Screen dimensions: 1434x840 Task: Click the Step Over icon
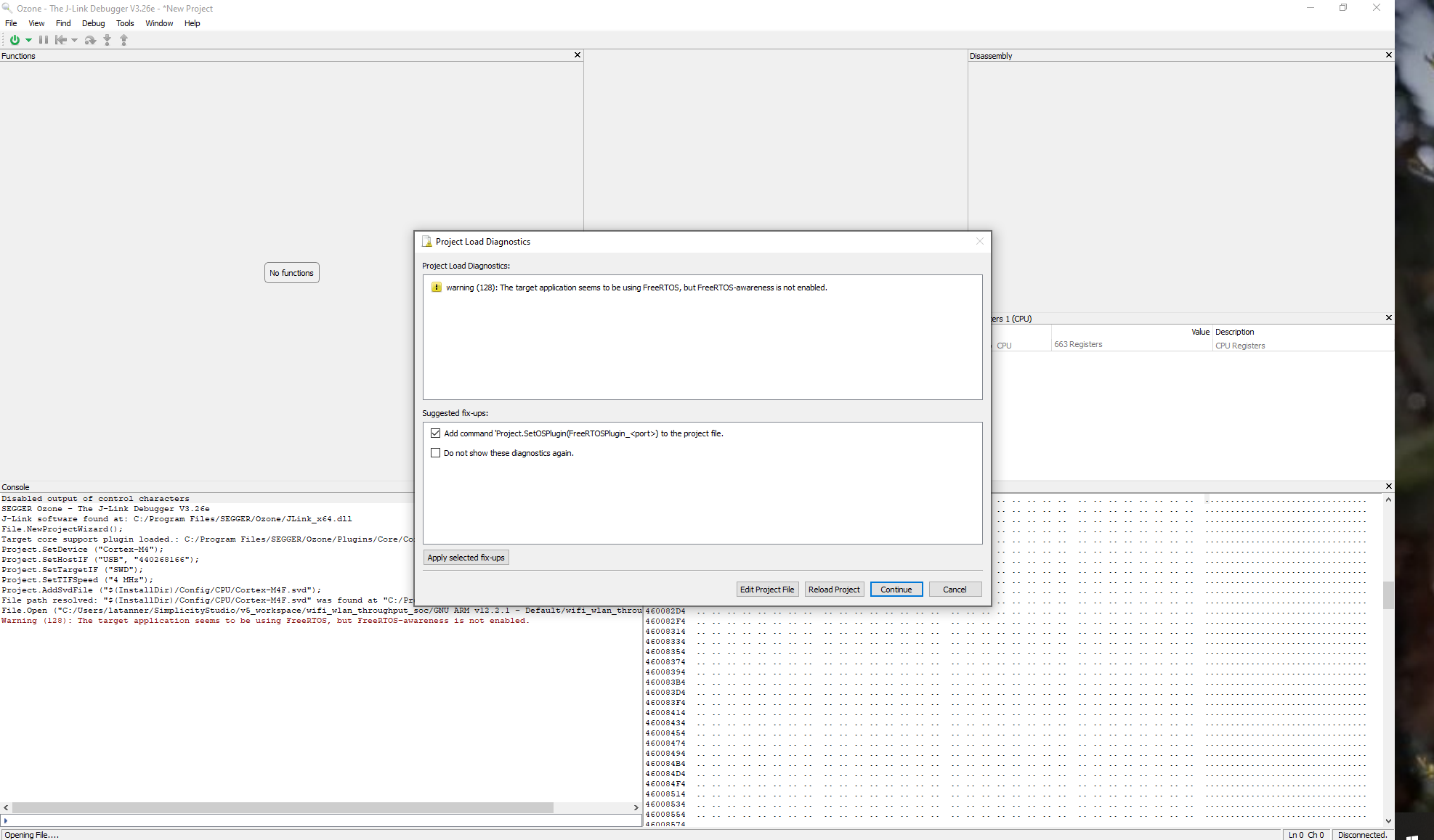click(x=90, y=40)
